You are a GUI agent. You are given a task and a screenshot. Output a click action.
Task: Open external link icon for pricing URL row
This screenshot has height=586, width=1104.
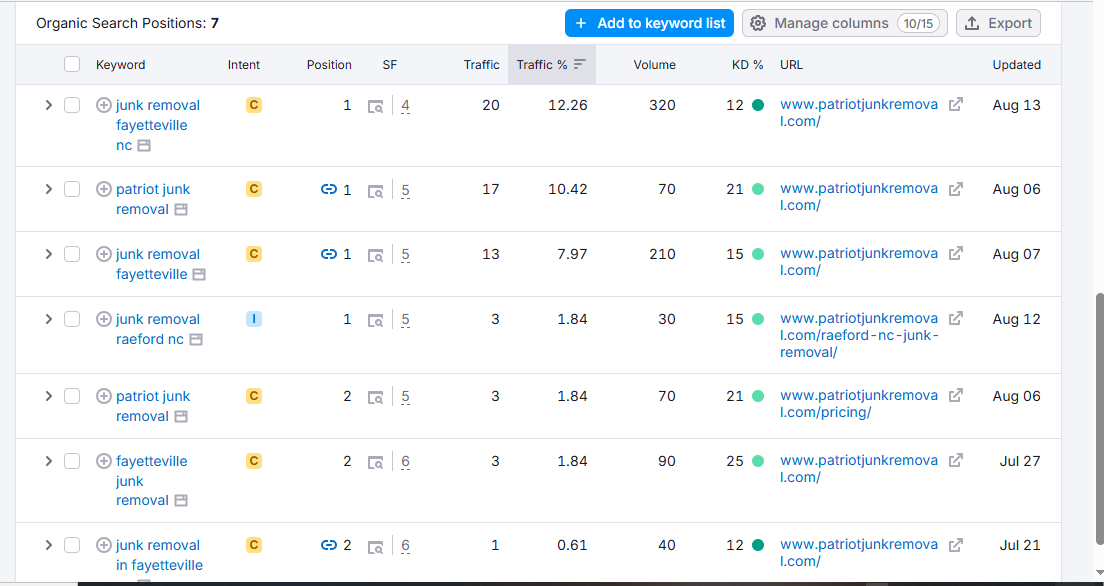(955, 396)
